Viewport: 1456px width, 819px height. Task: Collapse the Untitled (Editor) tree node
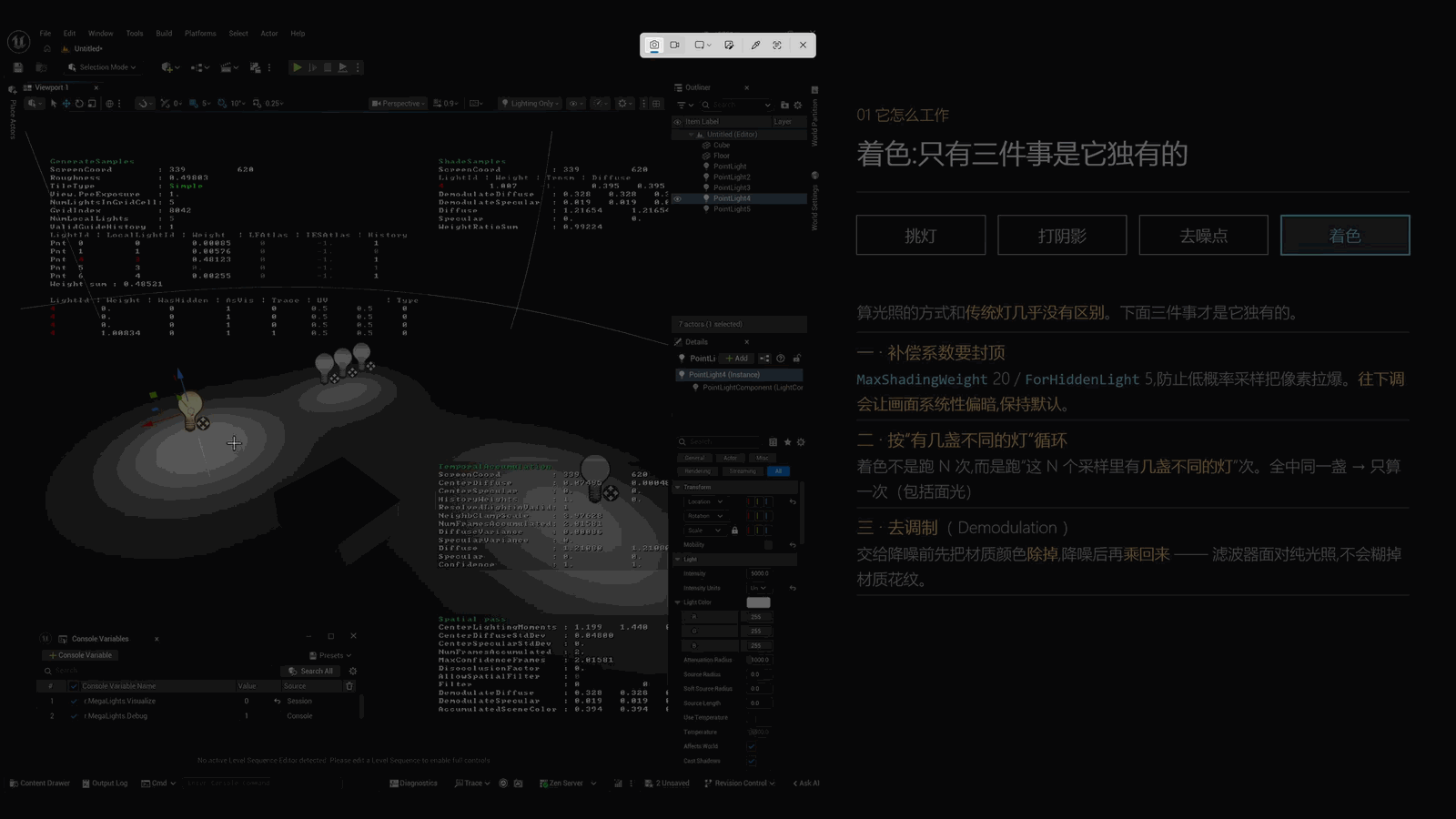pyautogui.click(x=691, y=135)
